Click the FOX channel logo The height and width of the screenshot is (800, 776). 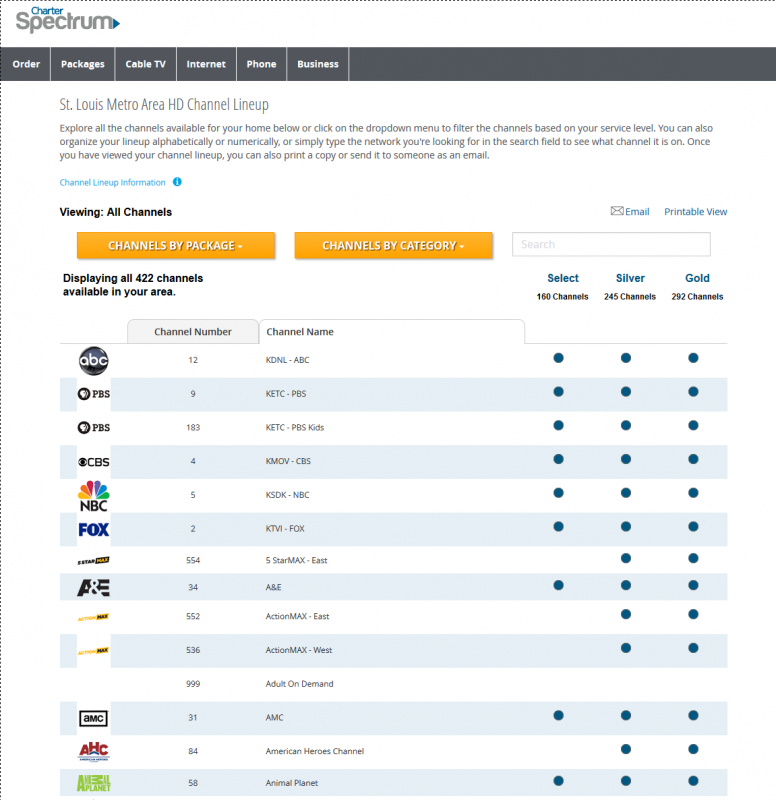(93, 529)
